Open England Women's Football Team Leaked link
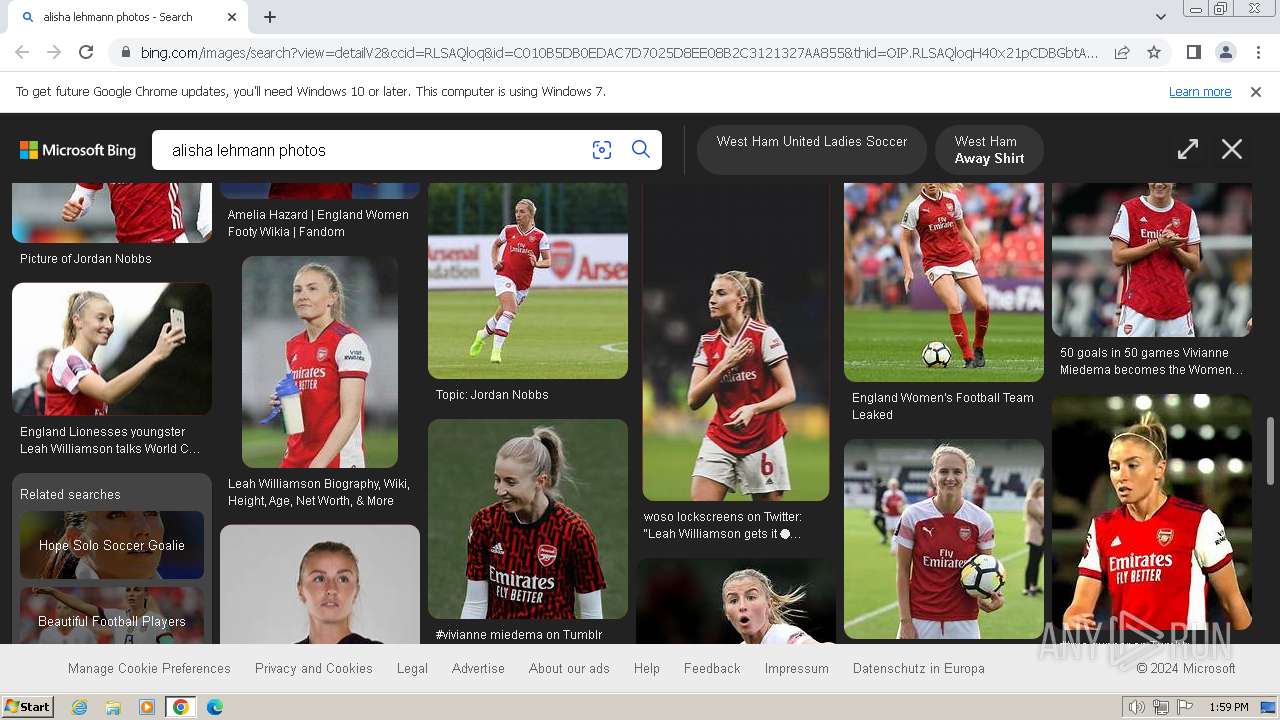 click(943, 406)
